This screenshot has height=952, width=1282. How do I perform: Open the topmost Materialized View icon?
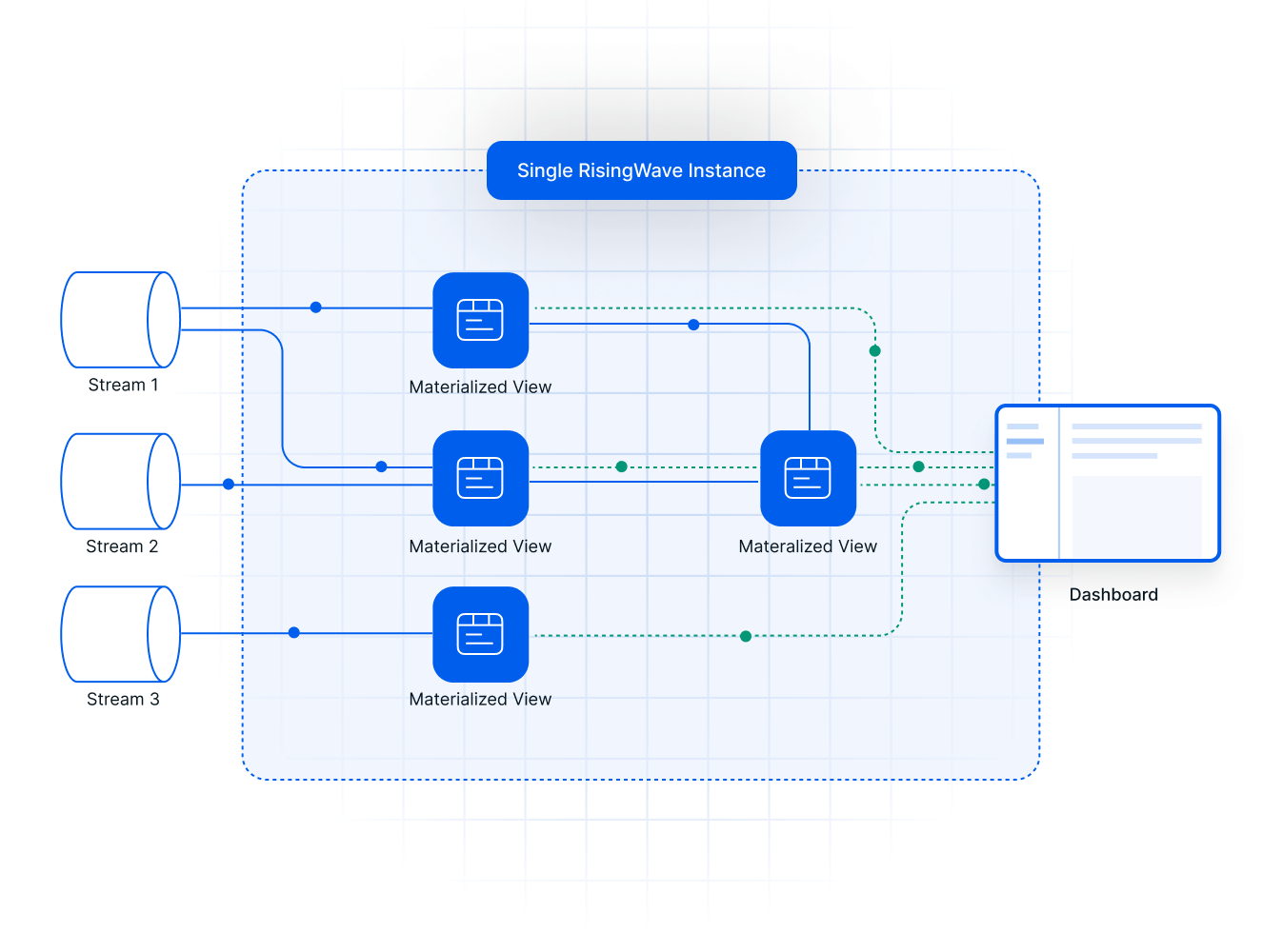[480, 321]
